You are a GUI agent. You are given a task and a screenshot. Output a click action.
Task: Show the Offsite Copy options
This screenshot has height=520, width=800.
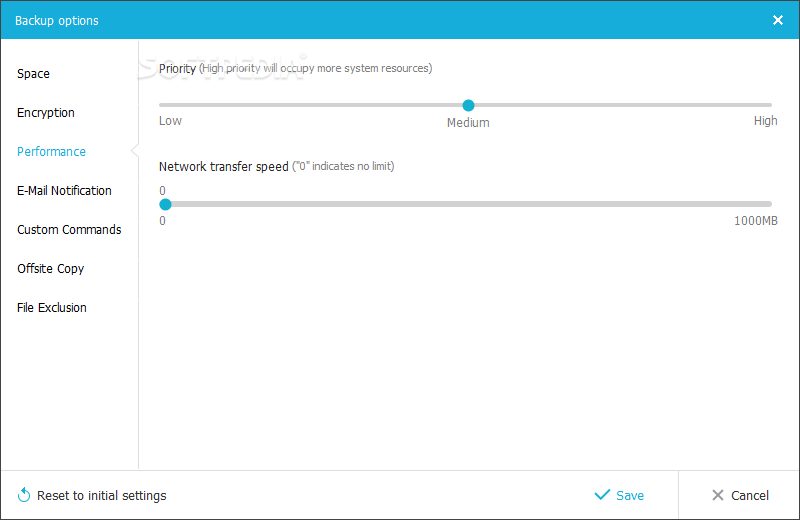51,269
